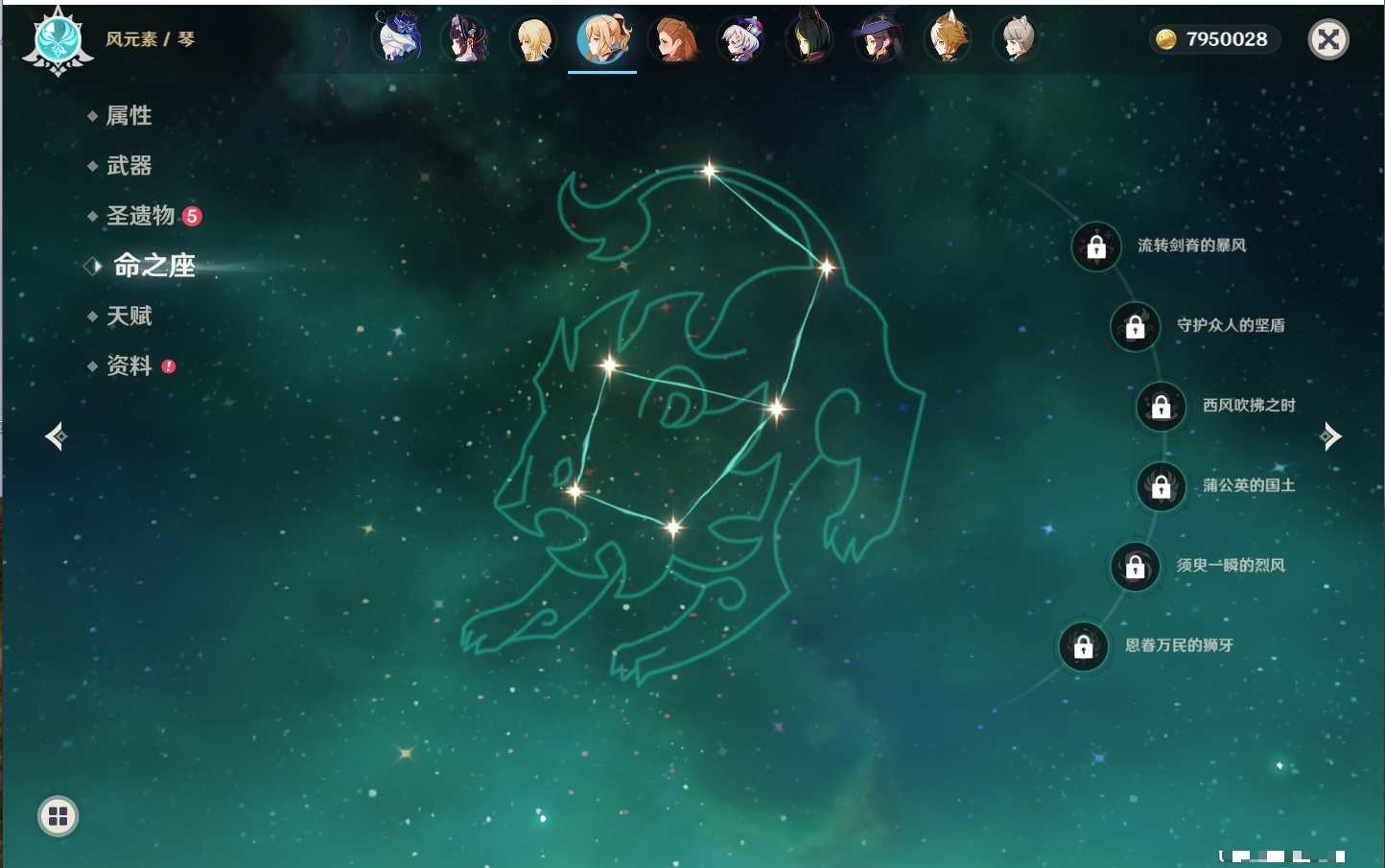Choose Gorou's fox-eared portrait

pos(948,38)
